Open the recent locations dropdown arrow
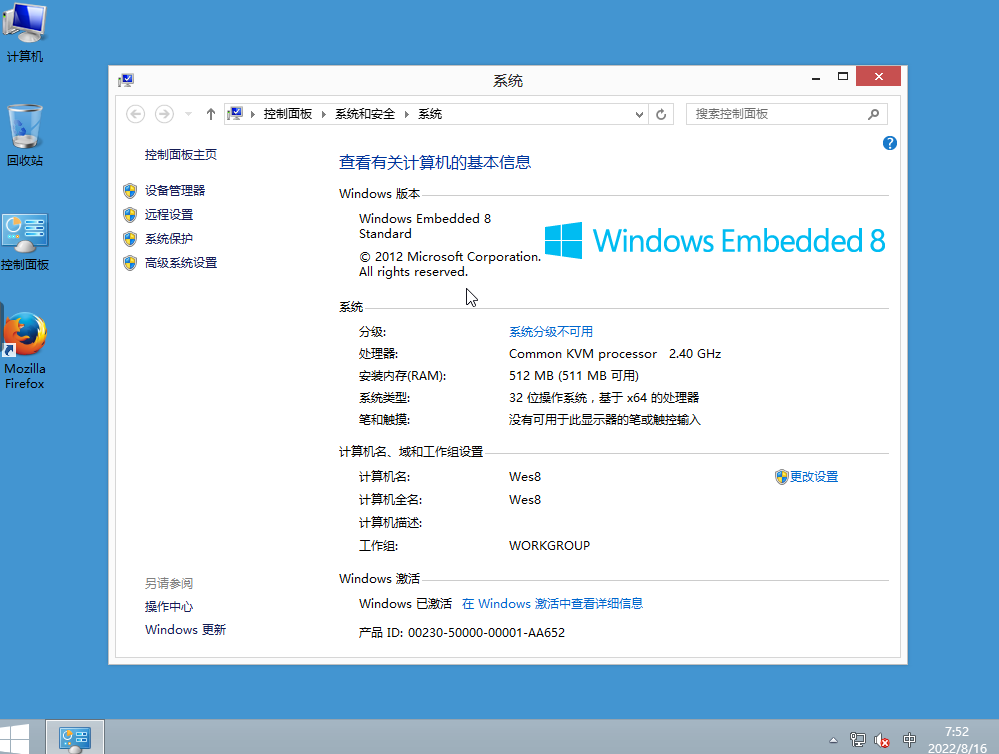The image size is (999, 754). 188,114
